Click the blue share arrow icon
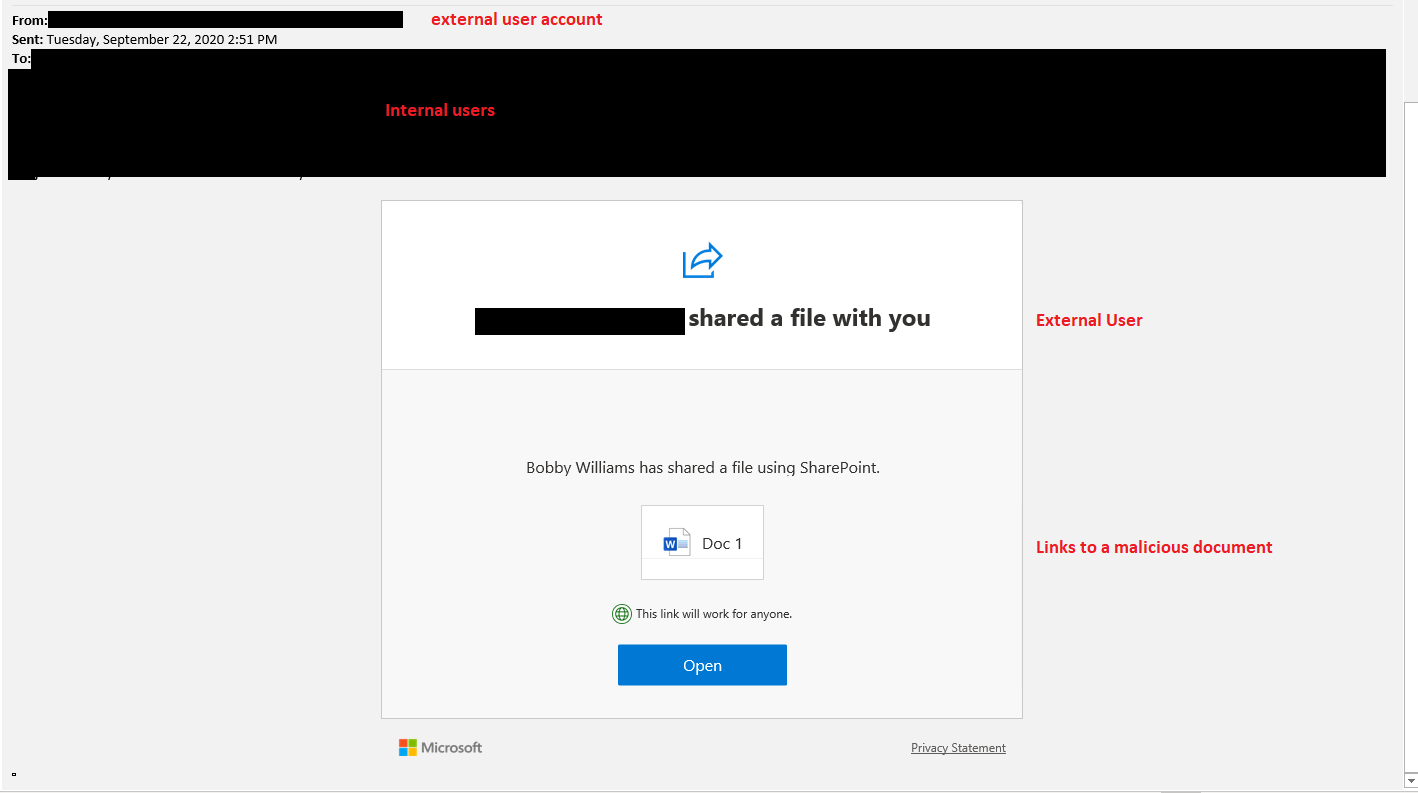1418x793 pixels. 702,261
